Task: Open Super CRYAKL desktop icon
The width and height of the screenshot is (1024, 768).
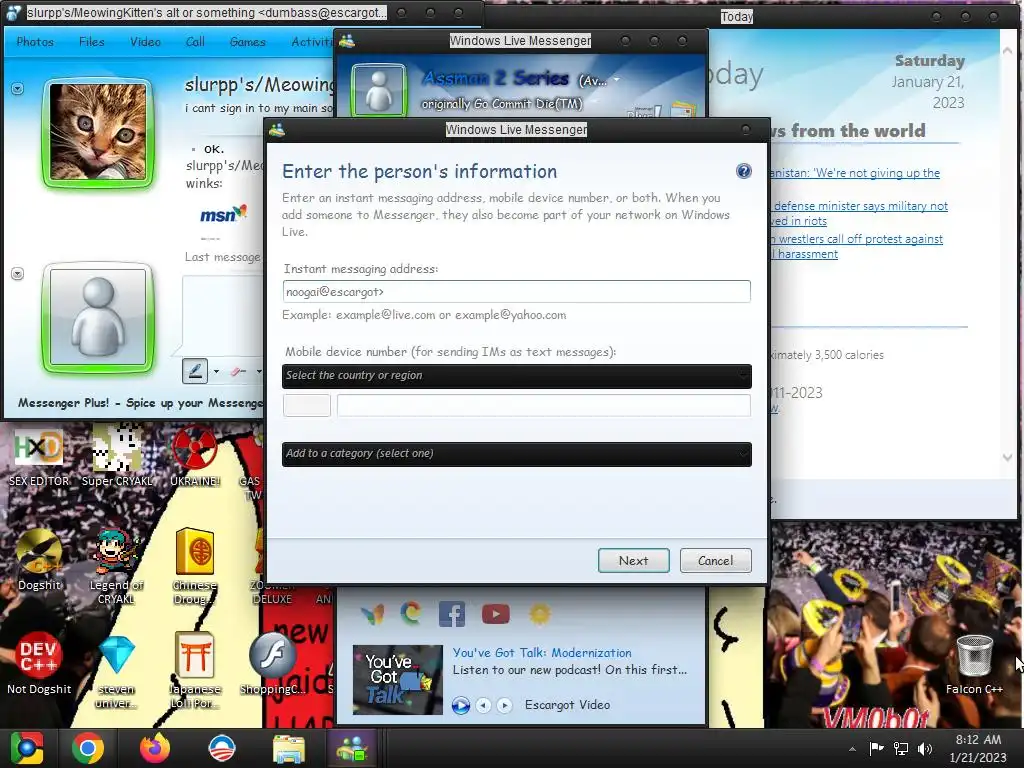Action: pyautogui.click(x=117, y=456)
